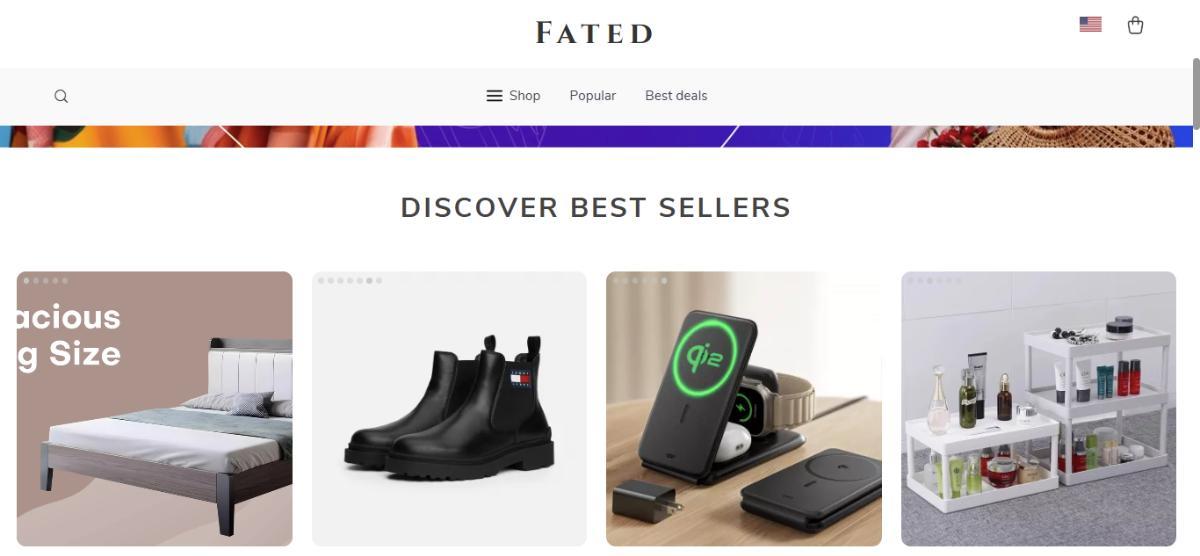1200x556 pixels.
Task: Click the US flag country selector
Action: tap(1090, 25)
